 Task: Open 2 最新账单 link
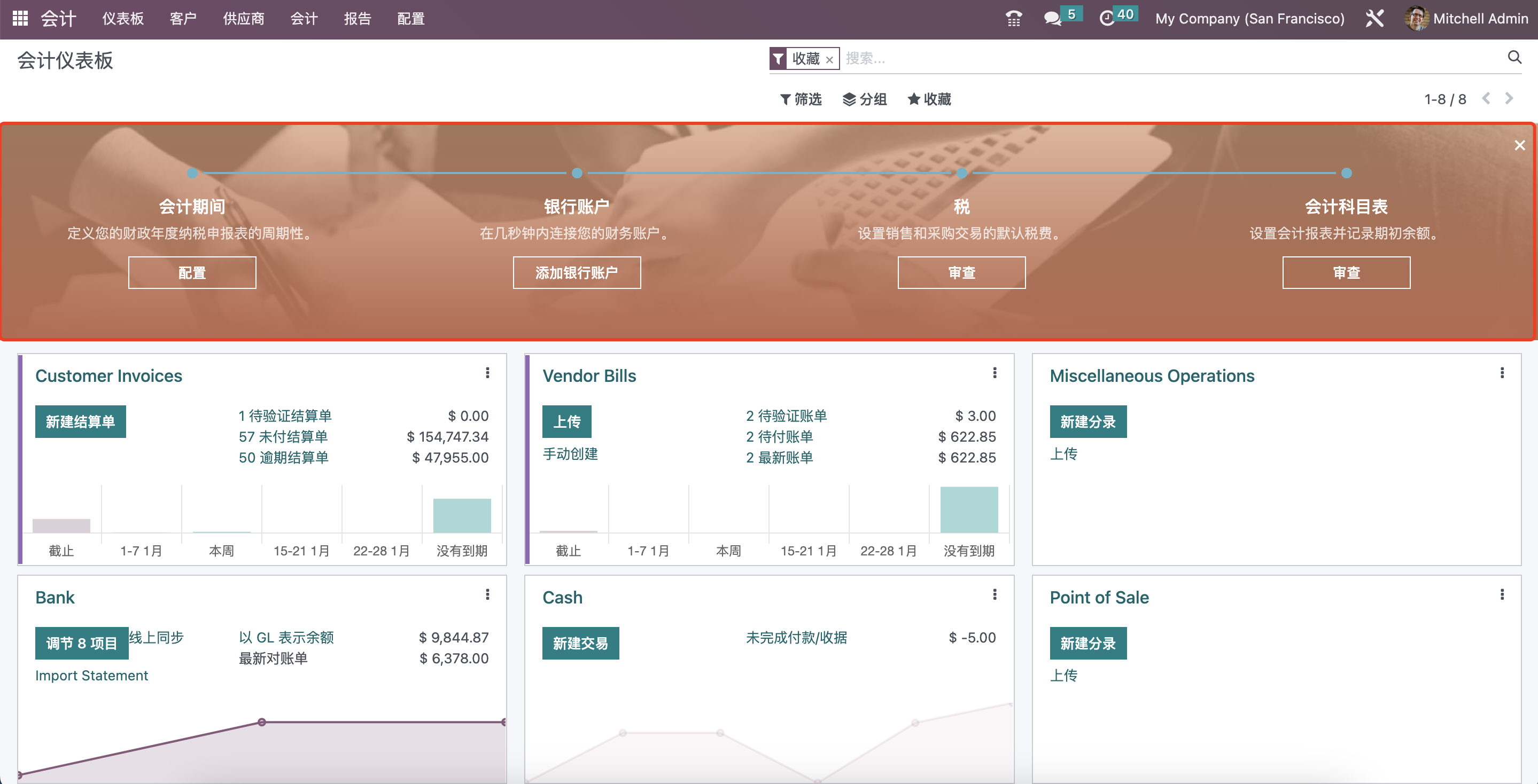pyautogui.click(x=779, y=458)
